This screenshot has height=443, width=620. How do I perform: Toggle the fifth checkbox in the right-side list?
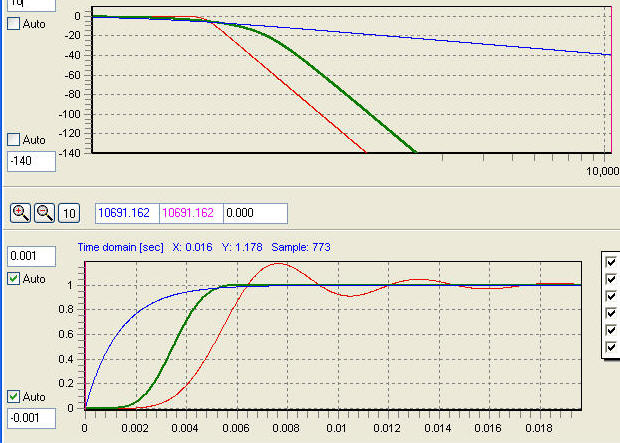pos(611,330)
